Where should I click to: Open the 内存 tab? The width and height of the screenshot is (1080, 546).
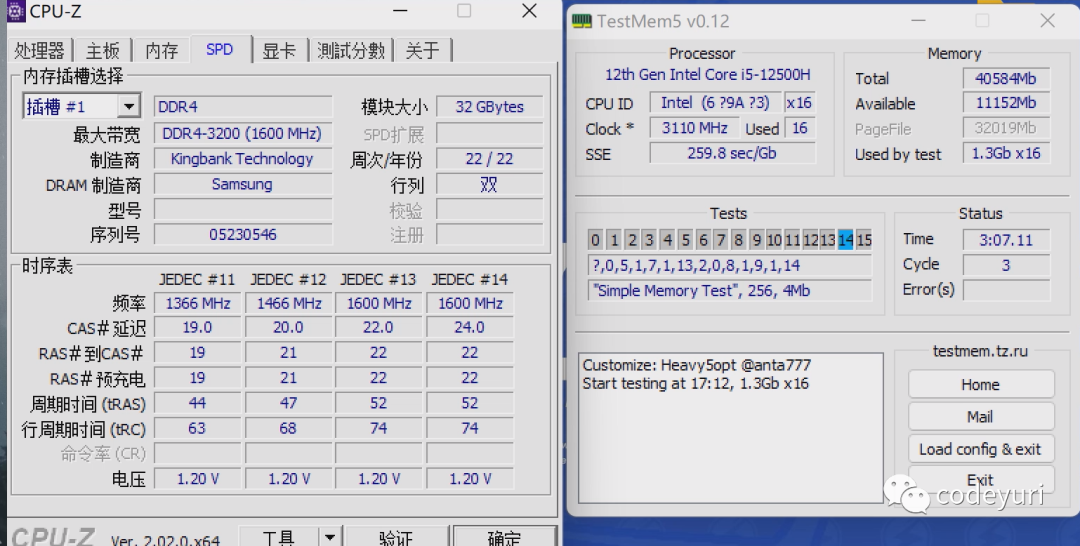(162, 50)
